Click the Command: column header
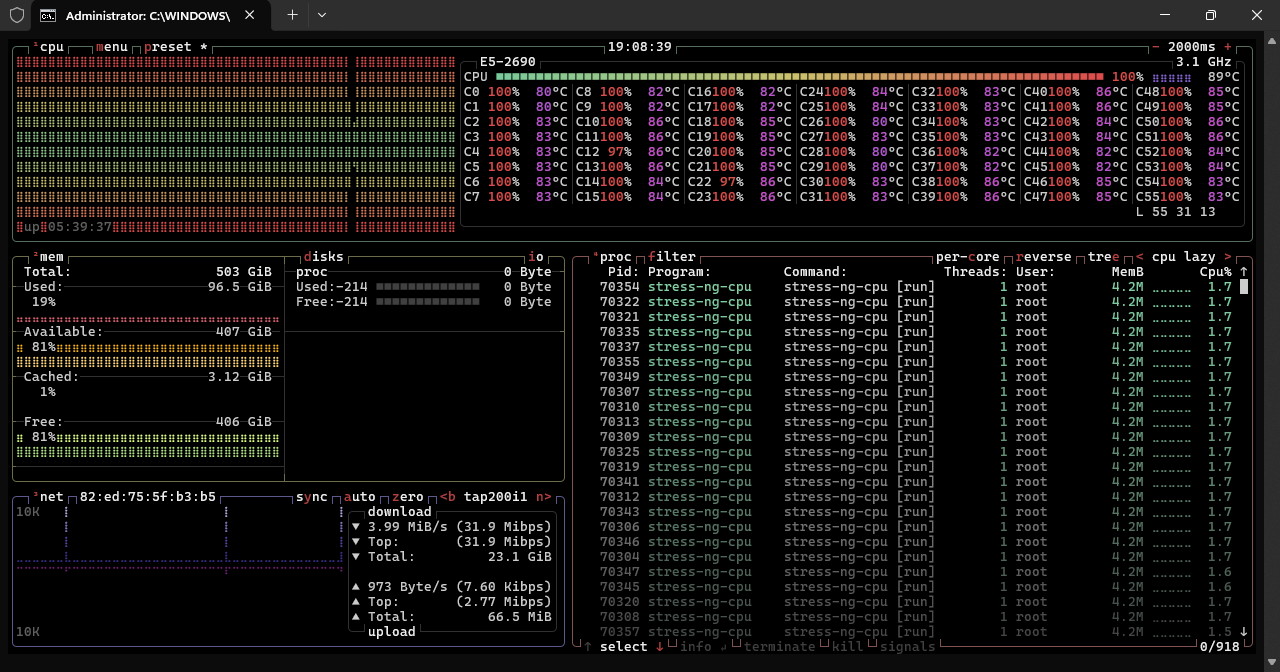 pos(816,272)
